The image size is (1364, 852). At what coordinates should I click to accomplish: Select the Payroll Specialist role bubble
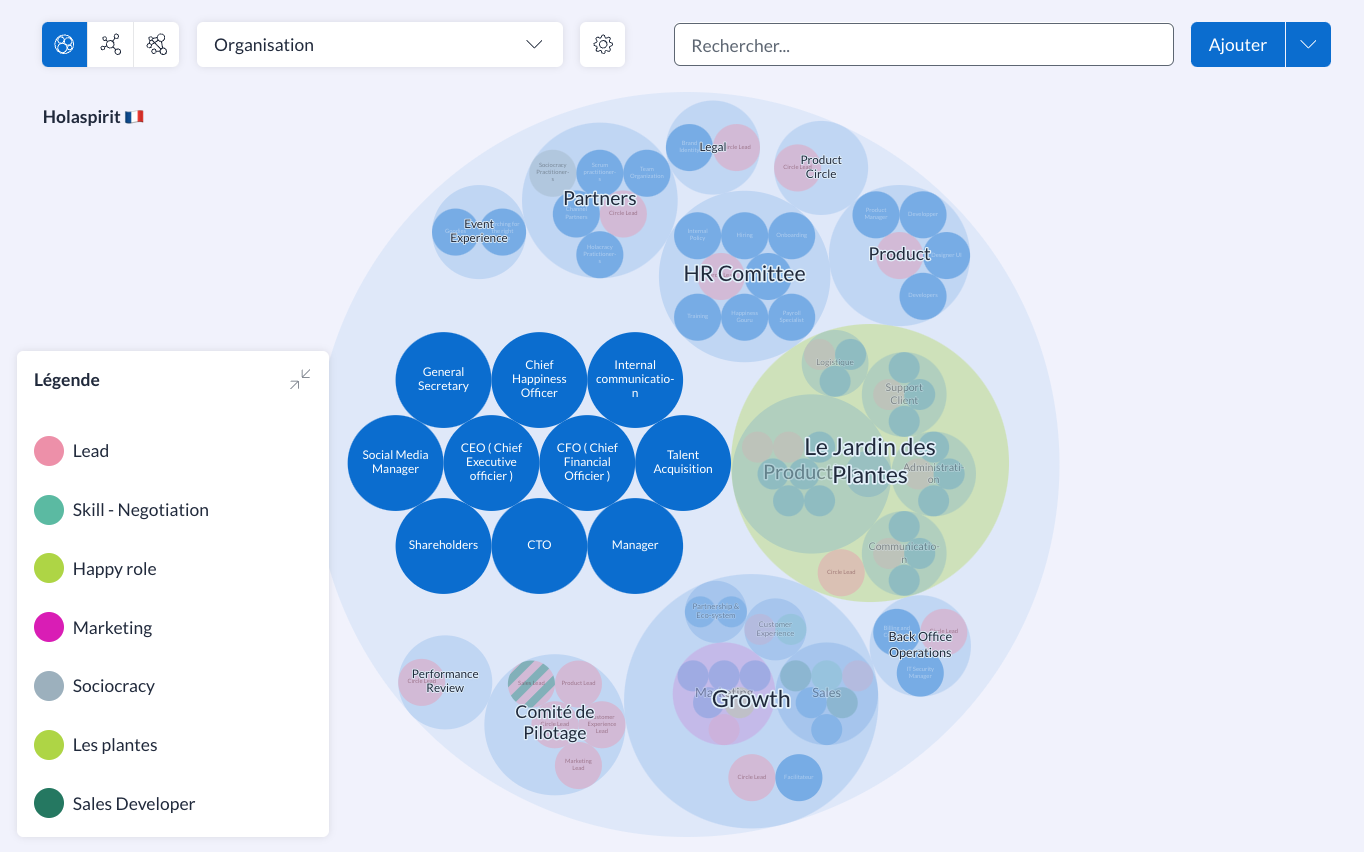pyautogui.click(x=792, y=317)
